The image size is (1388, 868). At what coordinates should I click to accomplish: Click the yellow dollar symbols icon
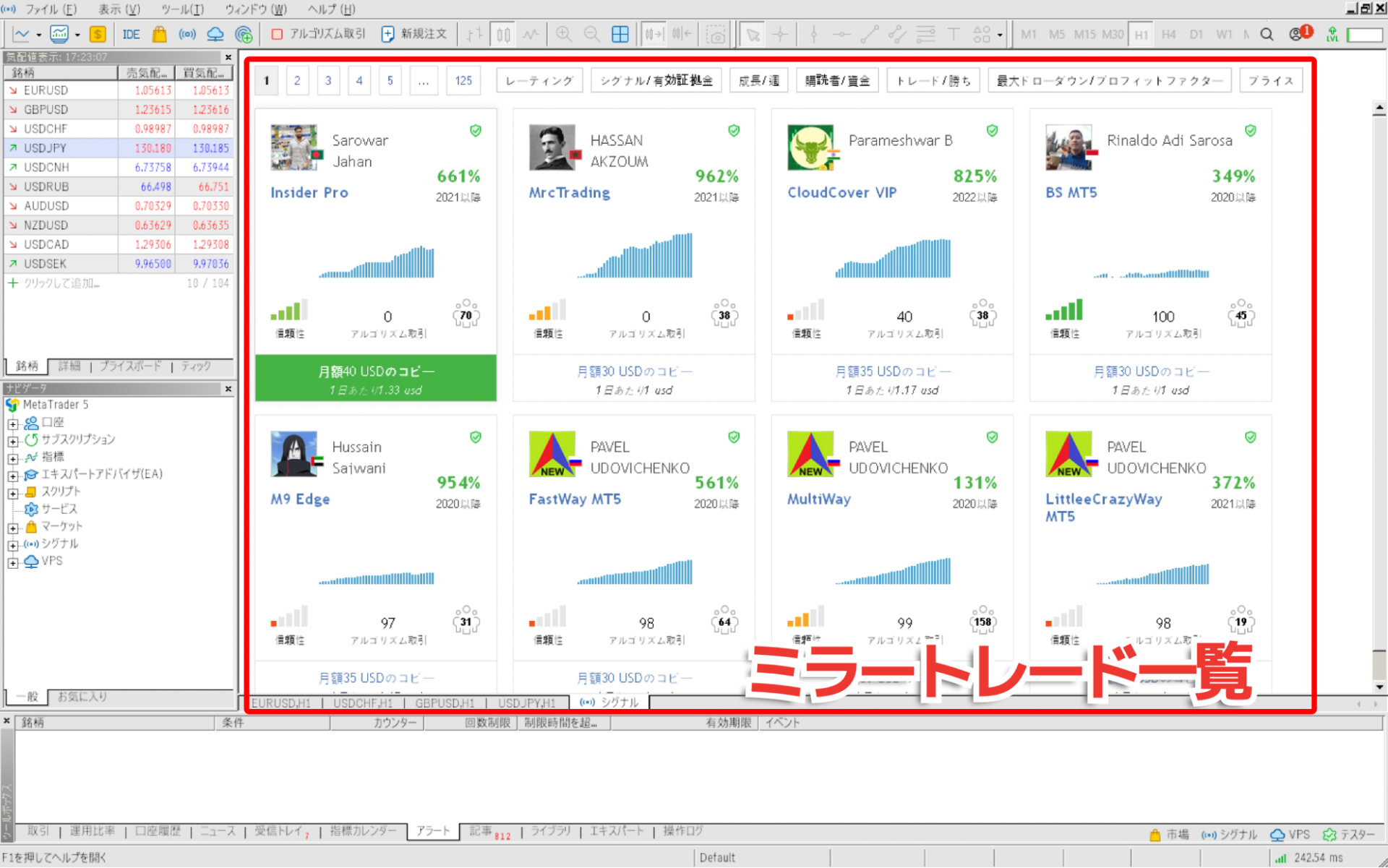(x=98, y=34)
